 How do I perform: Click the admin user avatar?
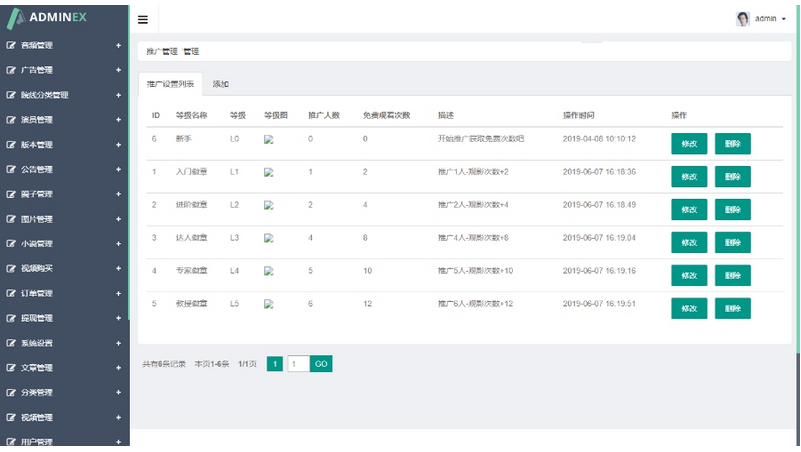coord(742,19)
